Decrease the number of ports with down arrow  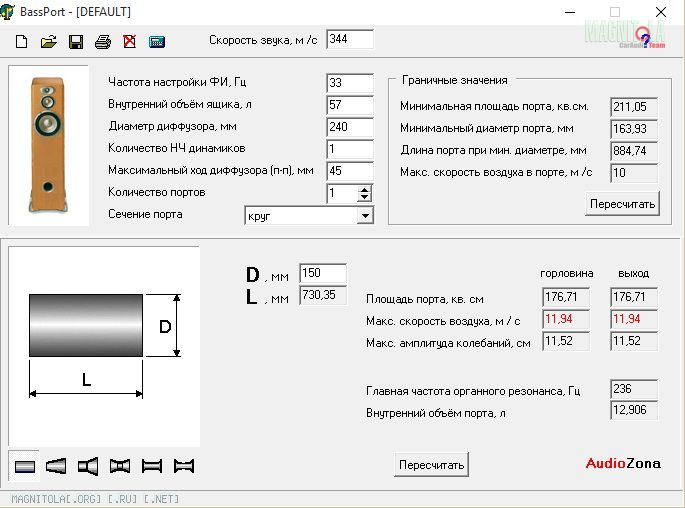(364, 197)
